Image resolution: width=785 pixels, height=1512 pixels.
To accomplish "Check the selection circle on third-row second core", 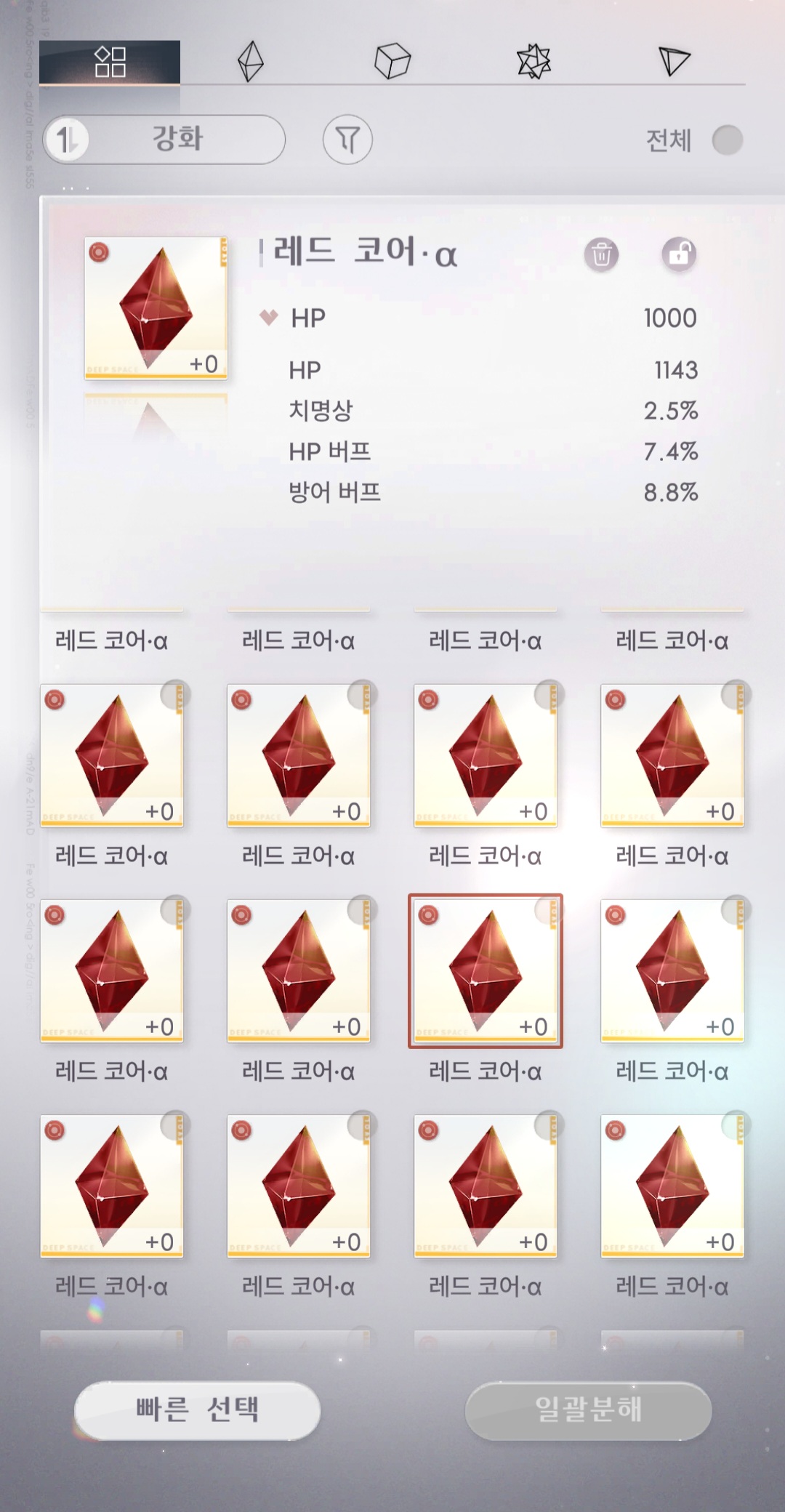I will 362,1125.
